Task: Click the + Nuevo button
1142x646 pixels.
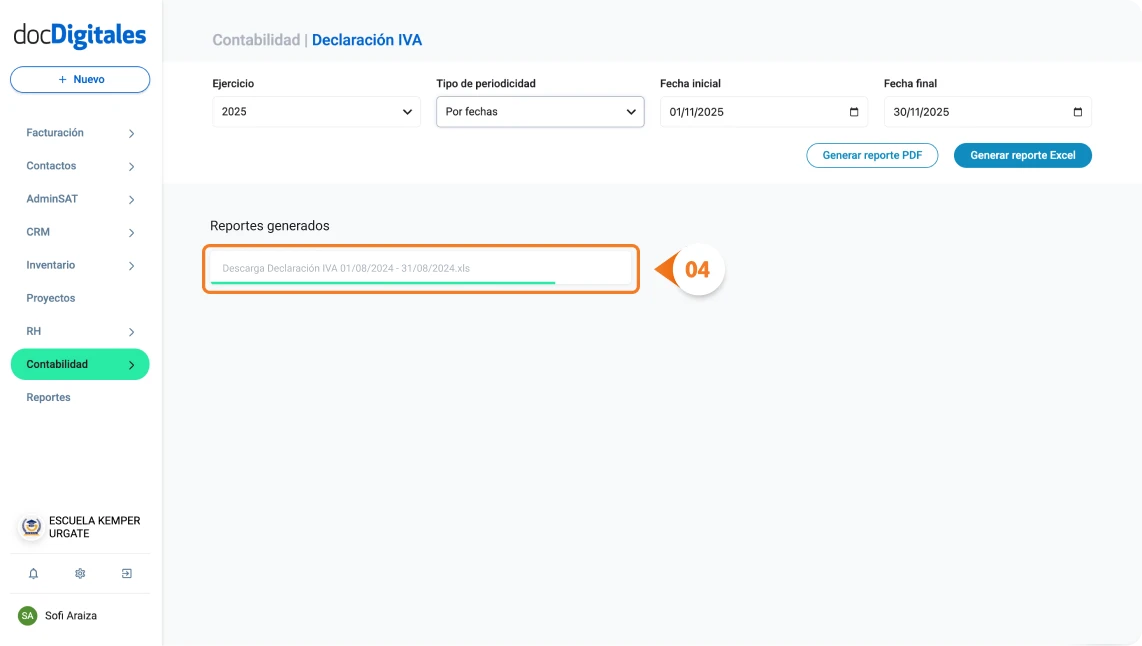Action: (x=79, y=79)
